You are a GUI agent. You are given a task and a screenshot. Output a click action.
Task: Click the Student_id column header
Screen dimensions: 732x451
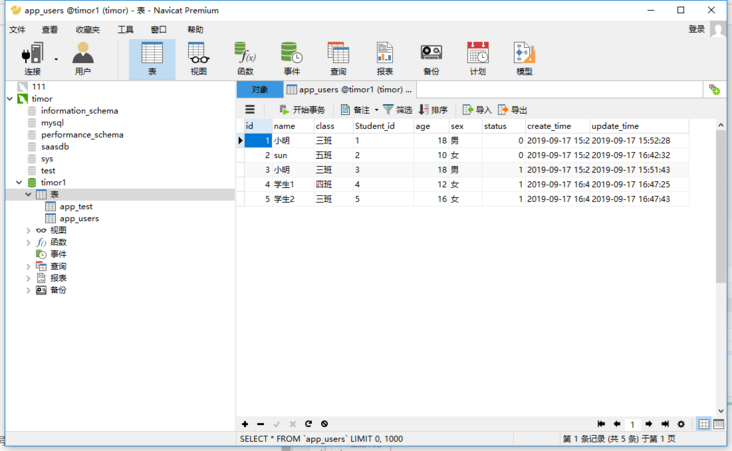click(x=383, y=126)
